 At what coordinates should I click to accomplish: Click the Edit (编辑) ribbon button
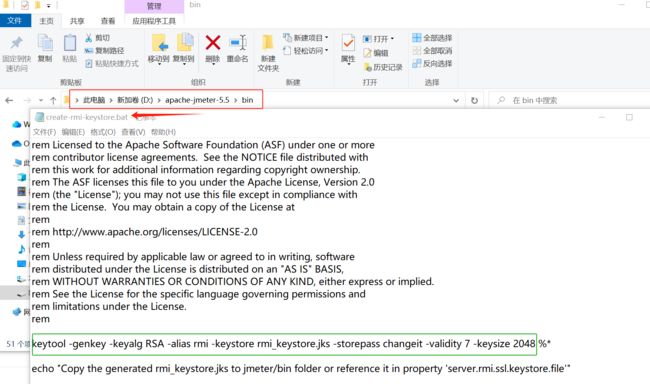376,53
